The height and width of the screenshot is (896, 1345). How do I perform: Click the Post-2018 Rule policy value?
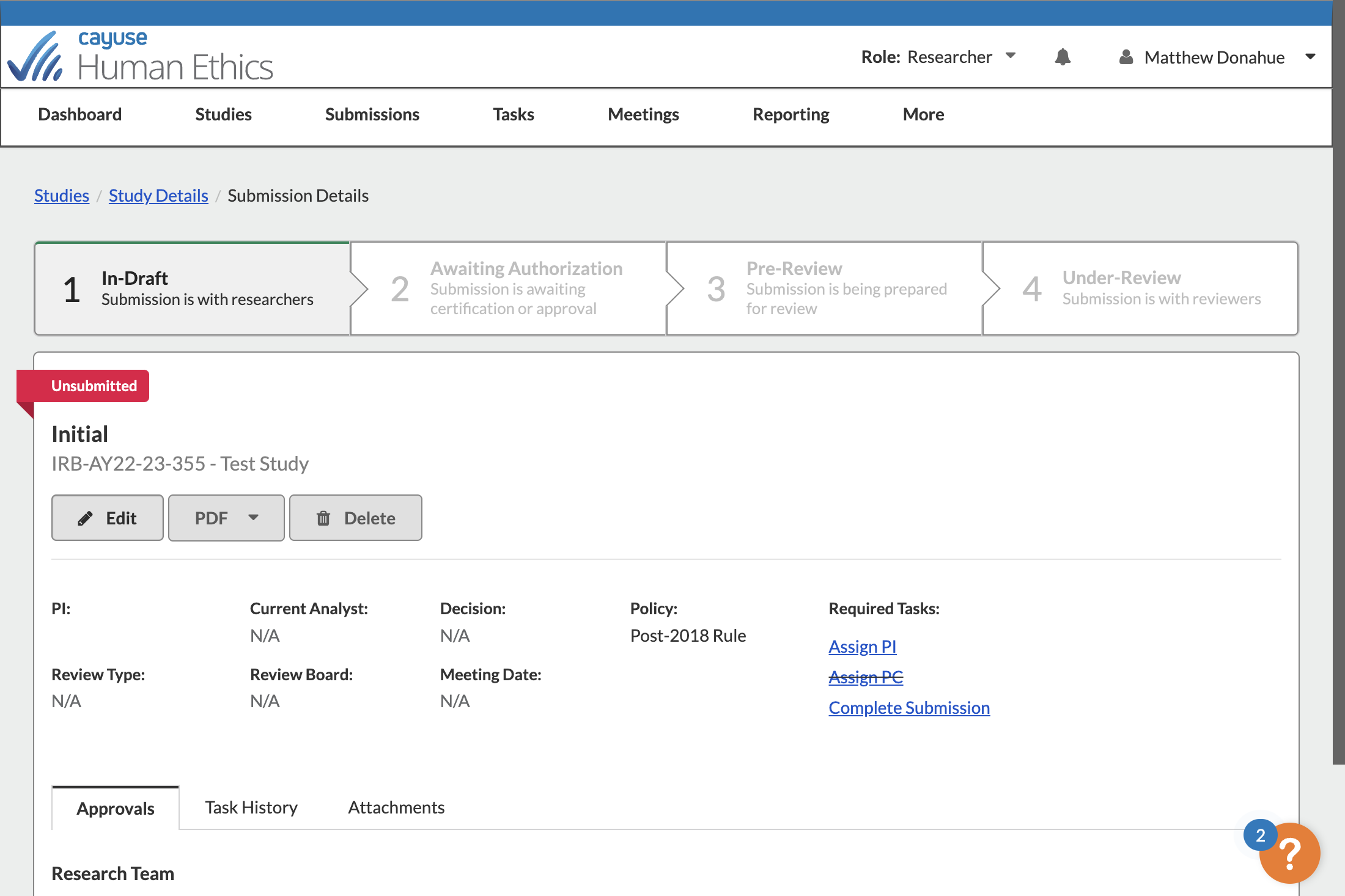[688, 636]
